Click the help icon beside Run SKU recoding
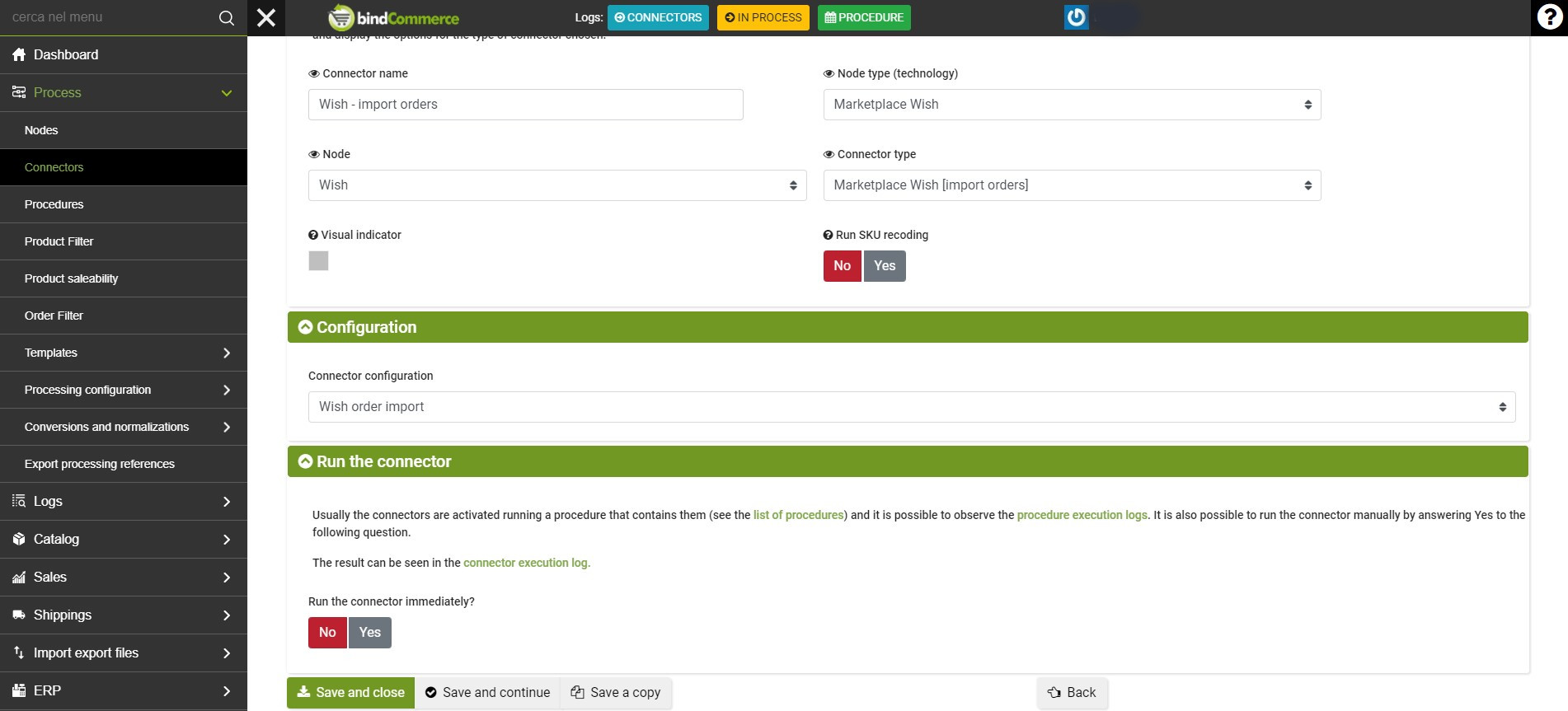 [828, 235]
